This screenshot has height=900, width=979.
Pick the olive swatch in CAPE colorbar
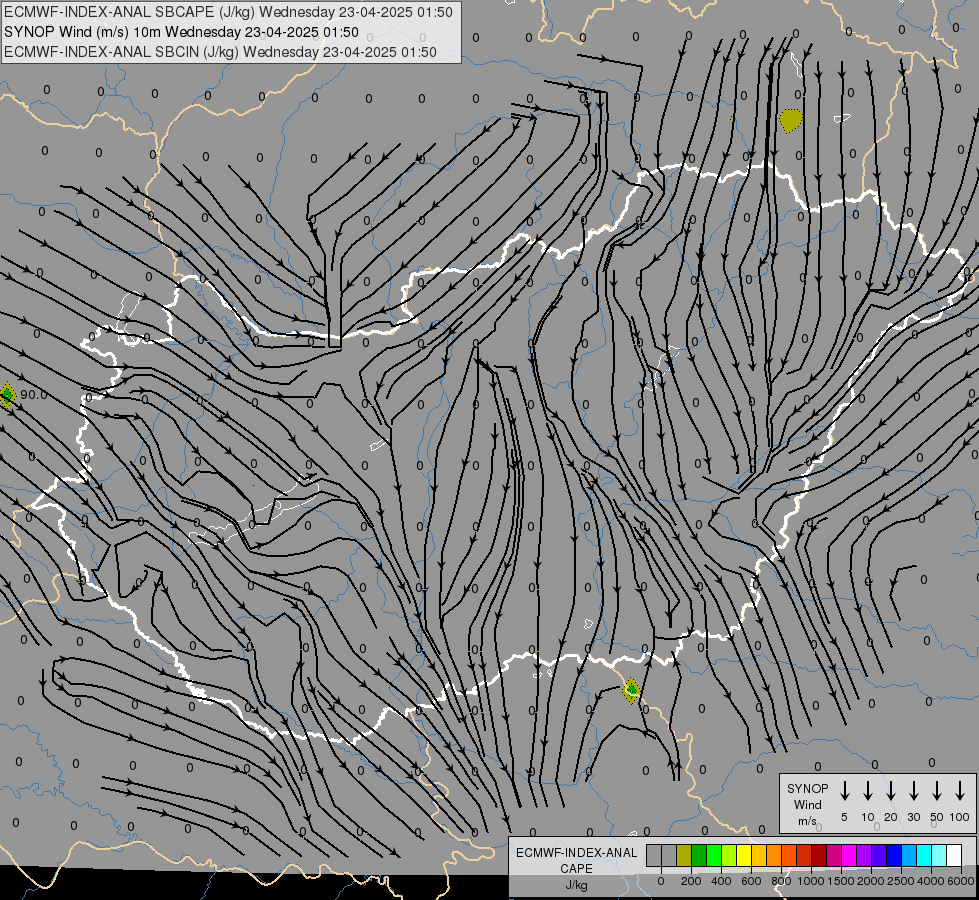(x=684, y=855)
